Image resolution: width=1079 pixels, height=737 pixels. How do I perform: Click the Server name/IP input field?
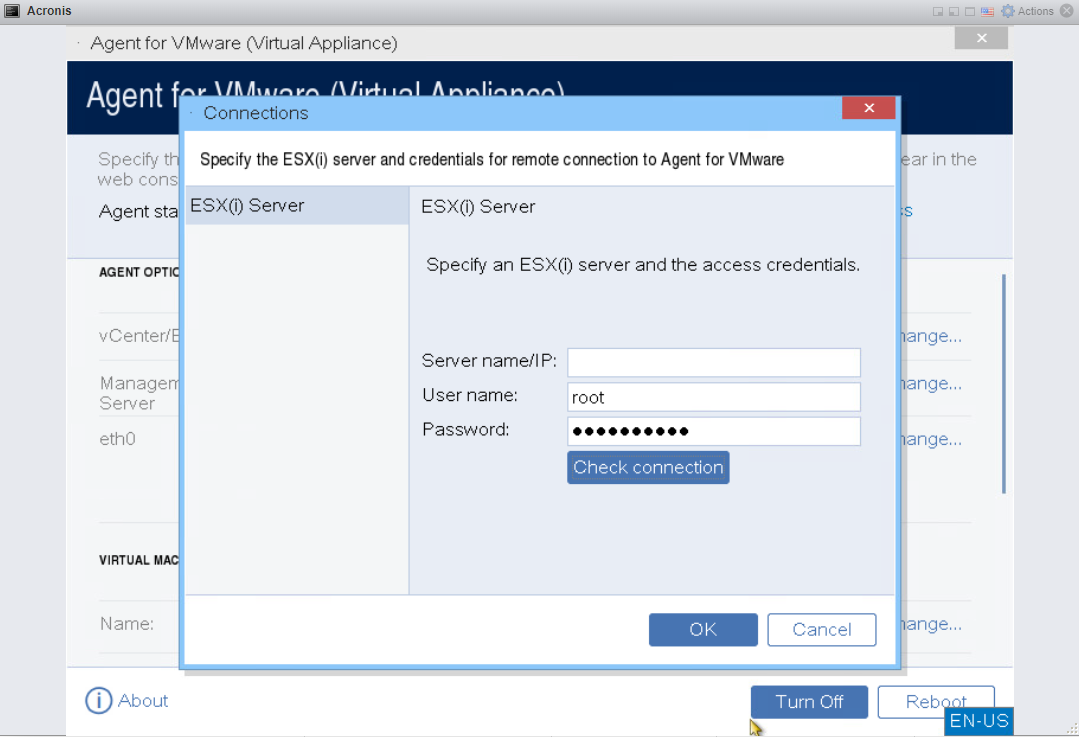click(714, 363)
